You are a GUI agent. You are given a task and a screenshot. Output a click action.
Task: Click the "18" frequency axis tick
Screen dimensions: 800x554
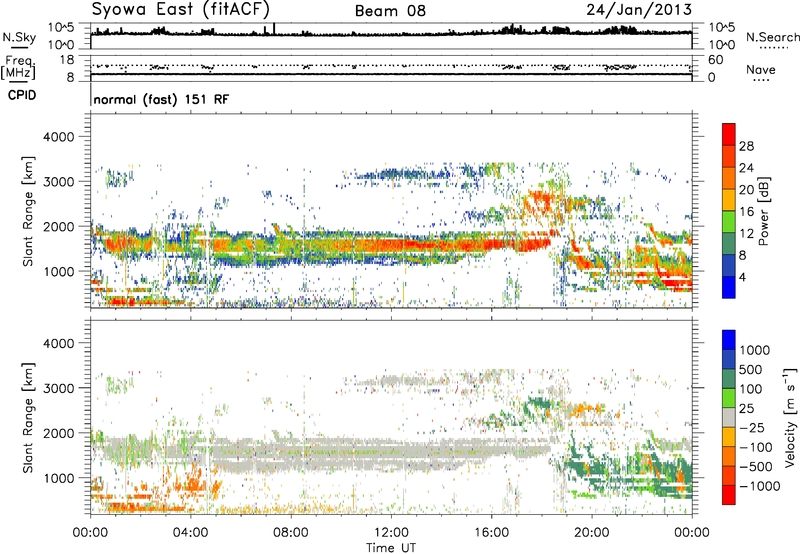[x=67, y=60]
